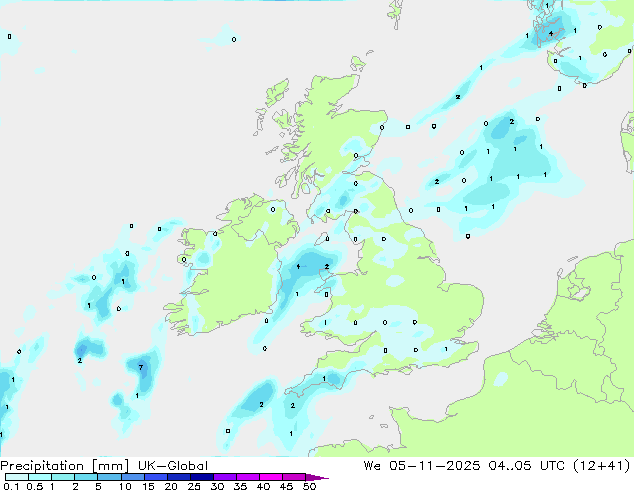Click the "7" precipitation value southwest of Ireland
The height and width of the screenshot is (490, 634).
coord(141,368)
